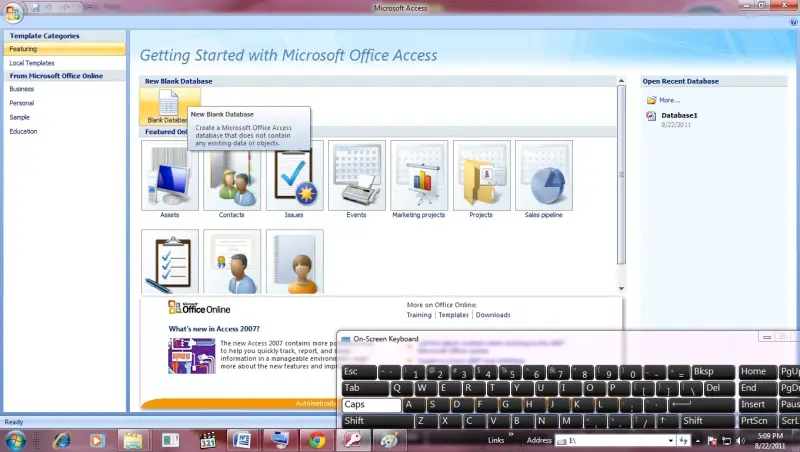Click the Blank Database icon
Image resolution: width=800 pixels, height=452 pixels.
(168, 107)
